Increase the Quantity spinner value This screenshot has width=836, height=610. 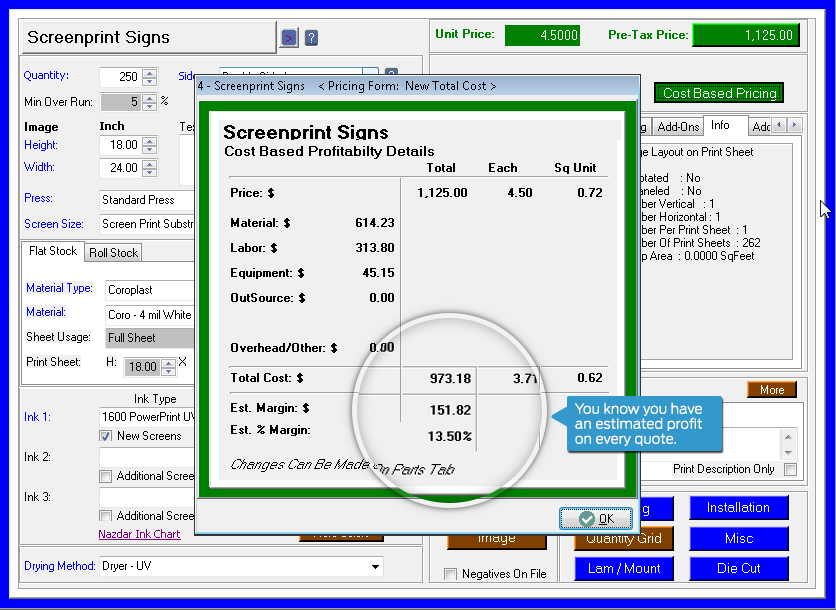click(x=149, y=72)
